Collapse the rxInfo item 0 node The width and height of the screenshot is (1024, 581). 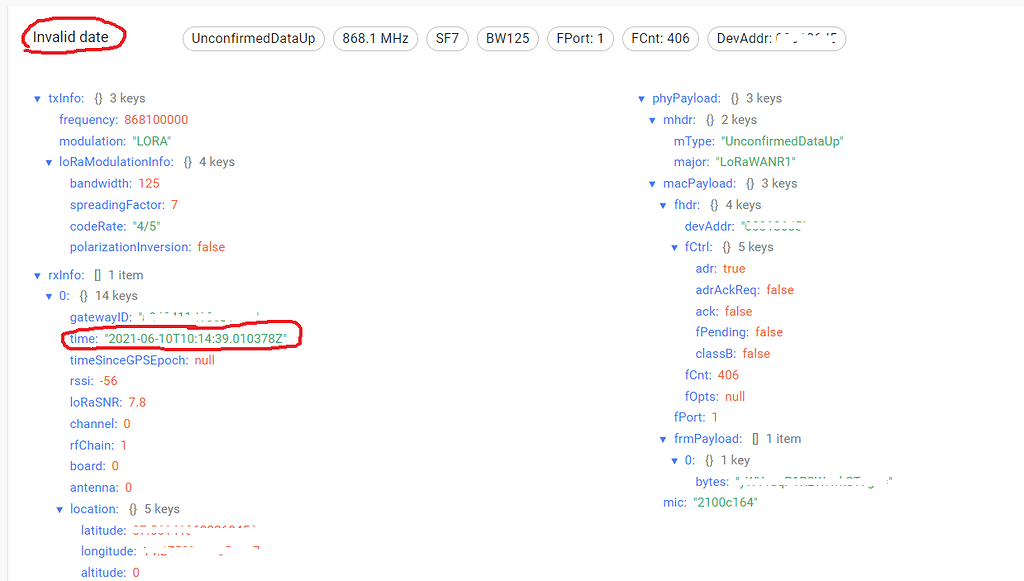(x=49, y=296)
